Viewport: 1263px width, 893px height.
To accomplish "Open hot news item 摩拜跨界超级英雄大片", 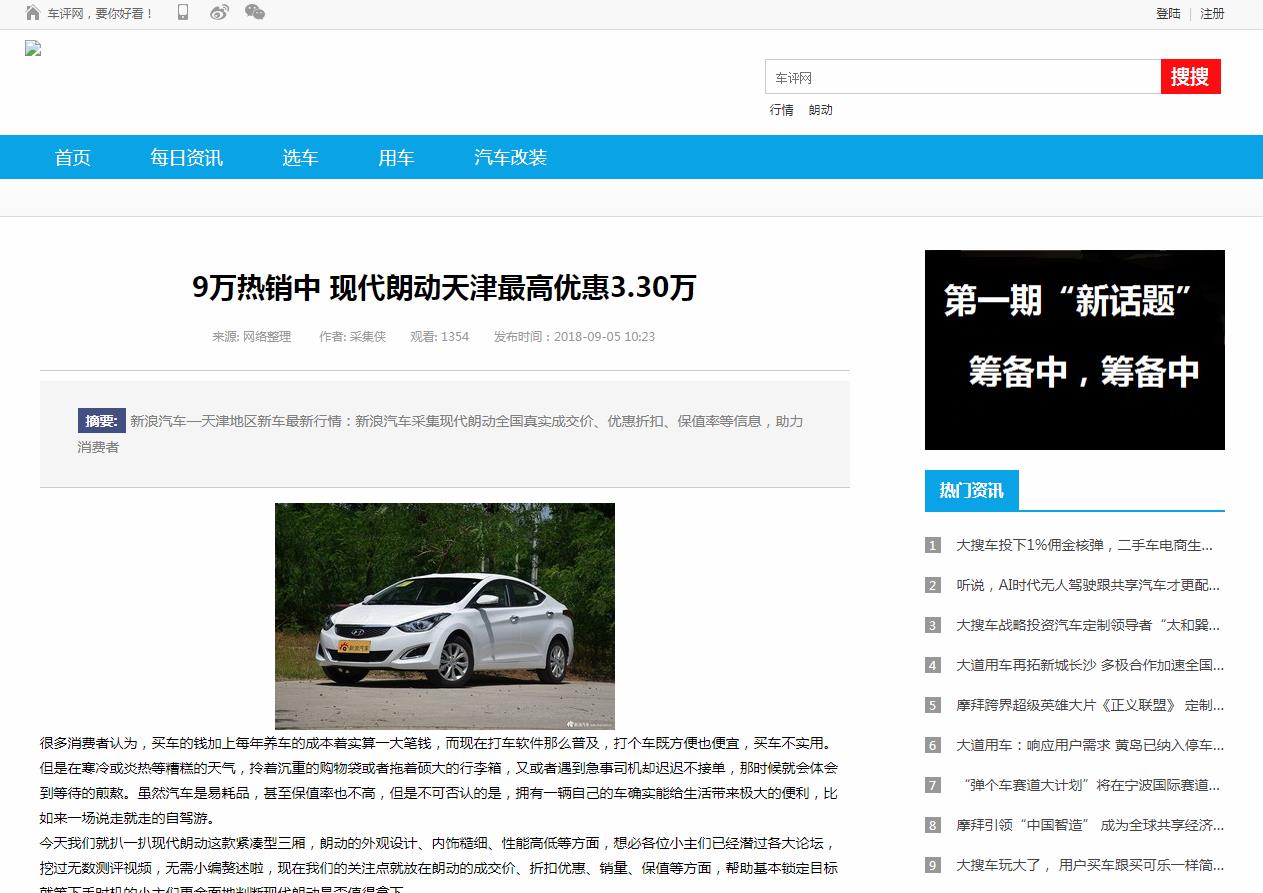I will pyautogui.click(x=1090, y=705).
